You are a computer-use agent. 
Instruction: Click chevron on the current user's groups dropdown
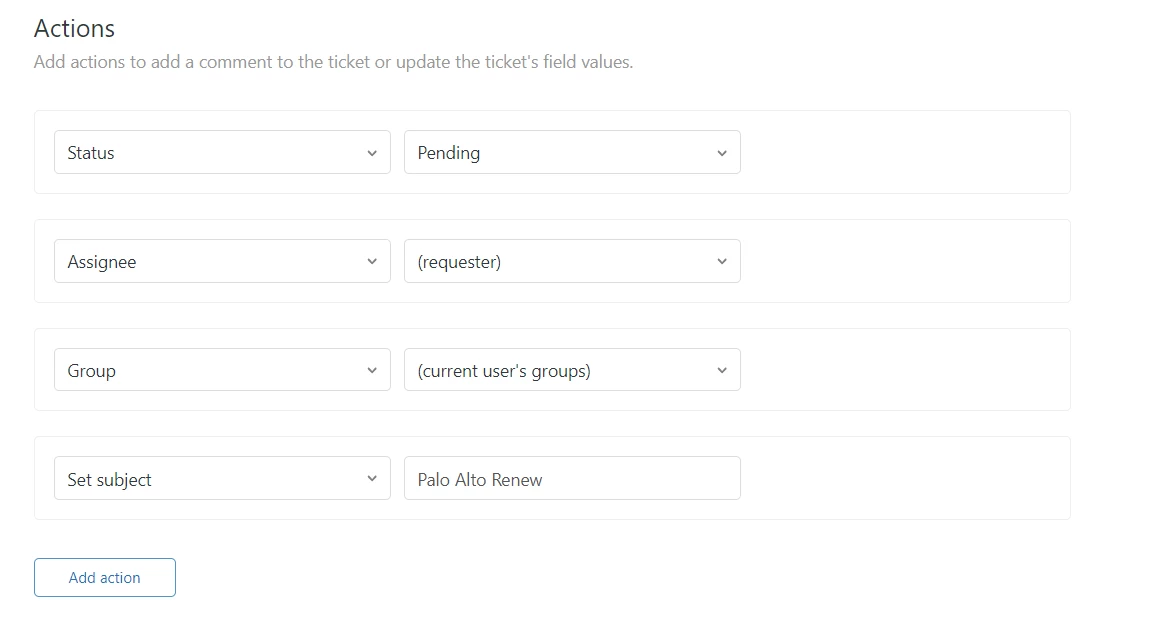722,371
